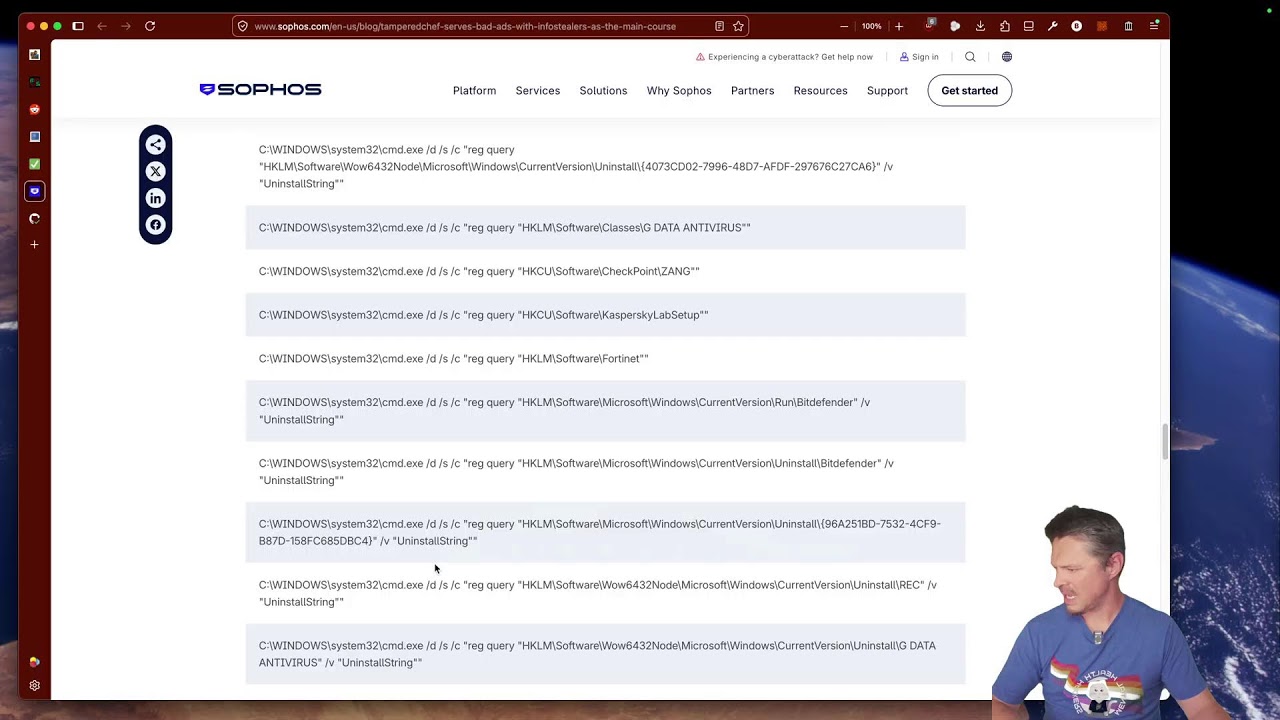The width and height of the screenshot is (1280, 720).
Task: Open a new tab with sidebar plus
Action: click(35, 244)
